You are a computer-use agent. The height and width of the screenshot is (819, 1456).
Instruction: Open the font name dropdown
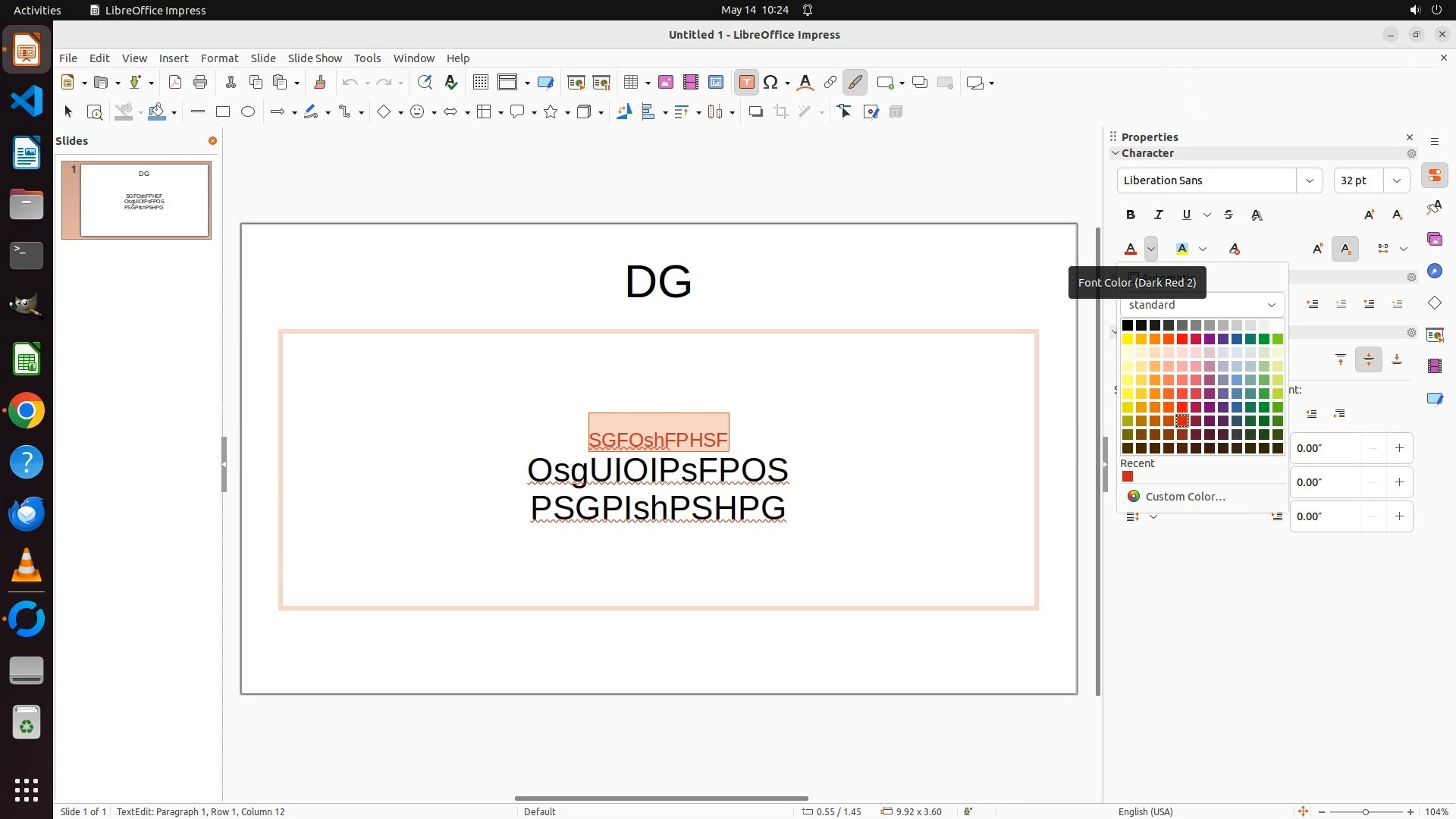(1309, 180)
